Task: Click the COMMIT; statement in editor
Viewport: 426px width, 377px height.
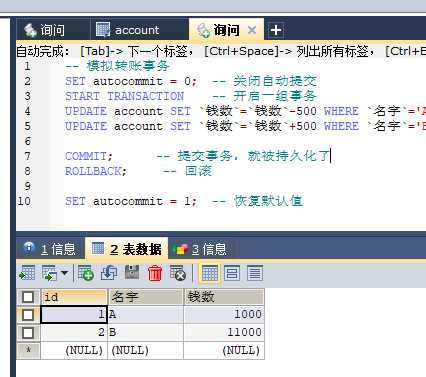Action: pyautogui.click(x=89, y=156)
